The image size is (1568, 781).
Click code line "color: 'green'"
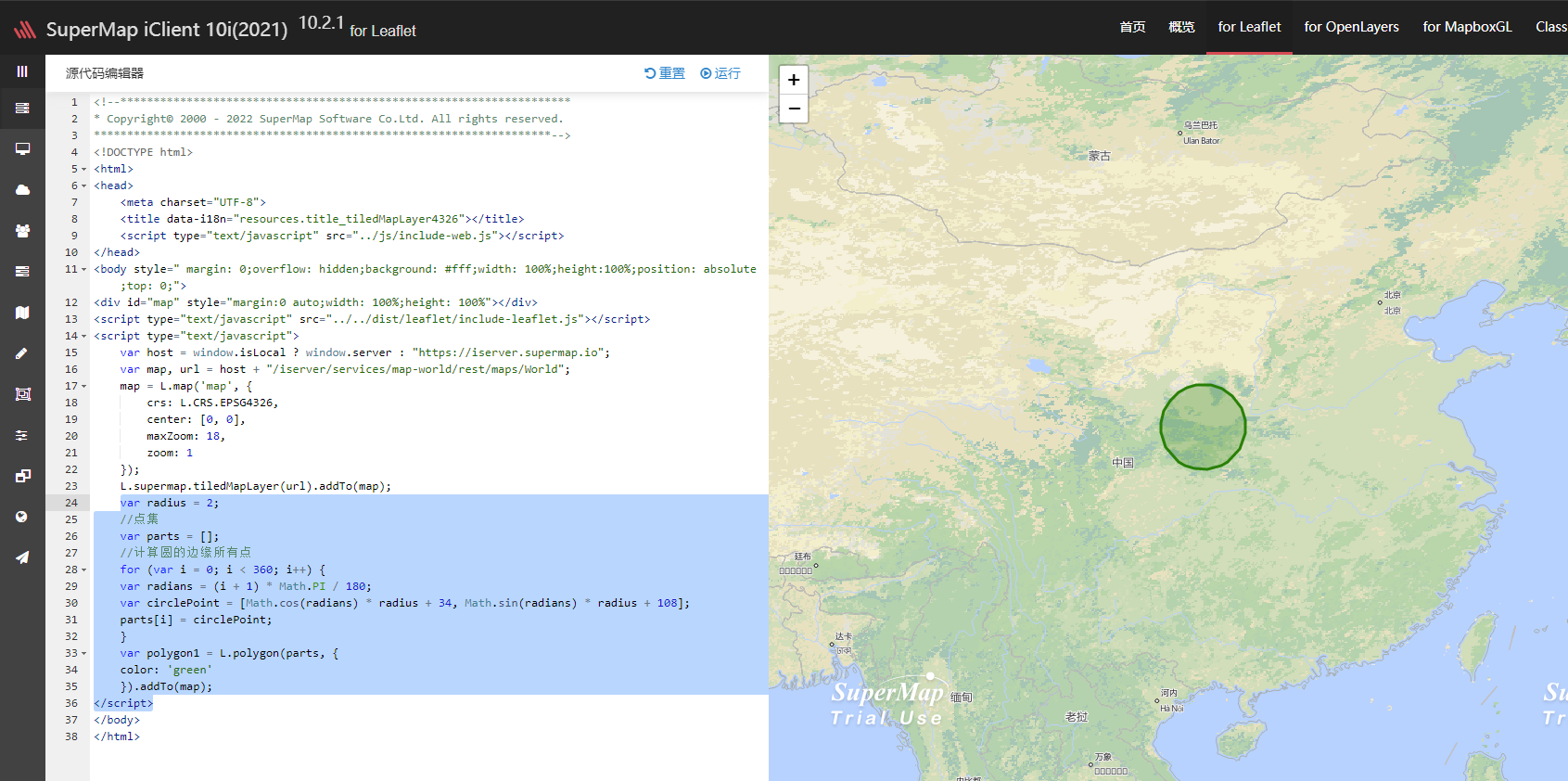pos(166,670)
